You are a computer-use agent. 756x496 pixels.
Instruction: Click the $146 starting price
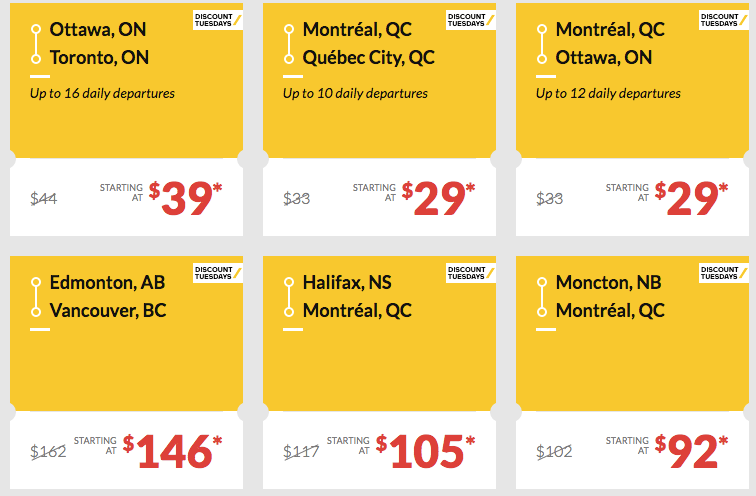[x=173, y=452]
